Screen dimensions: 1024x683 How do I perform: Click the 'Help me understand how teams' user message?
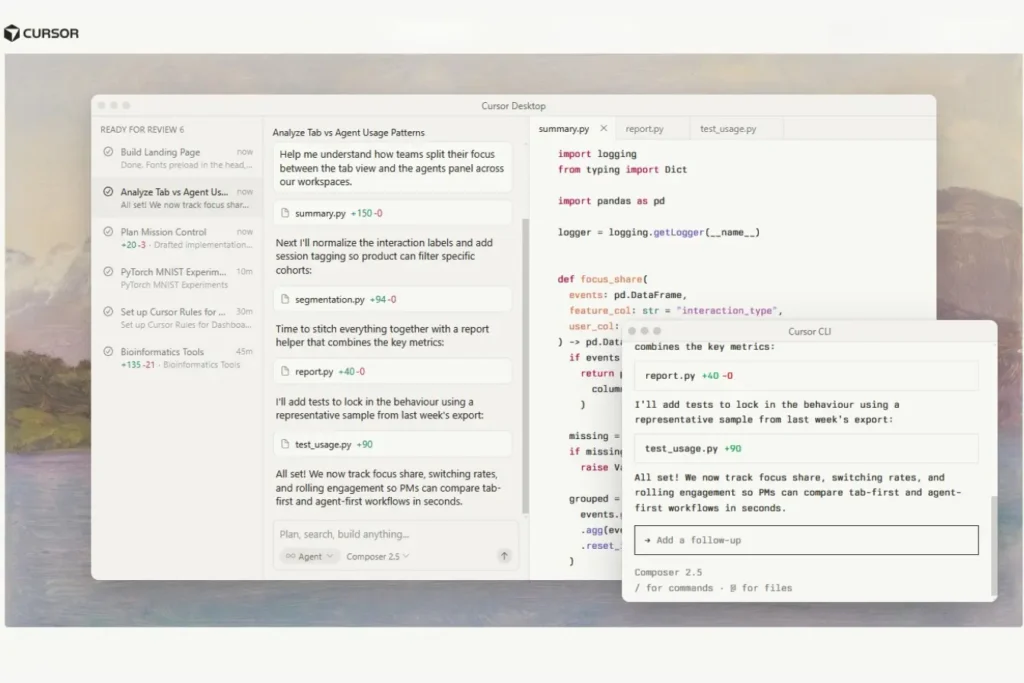pos(392,168)
